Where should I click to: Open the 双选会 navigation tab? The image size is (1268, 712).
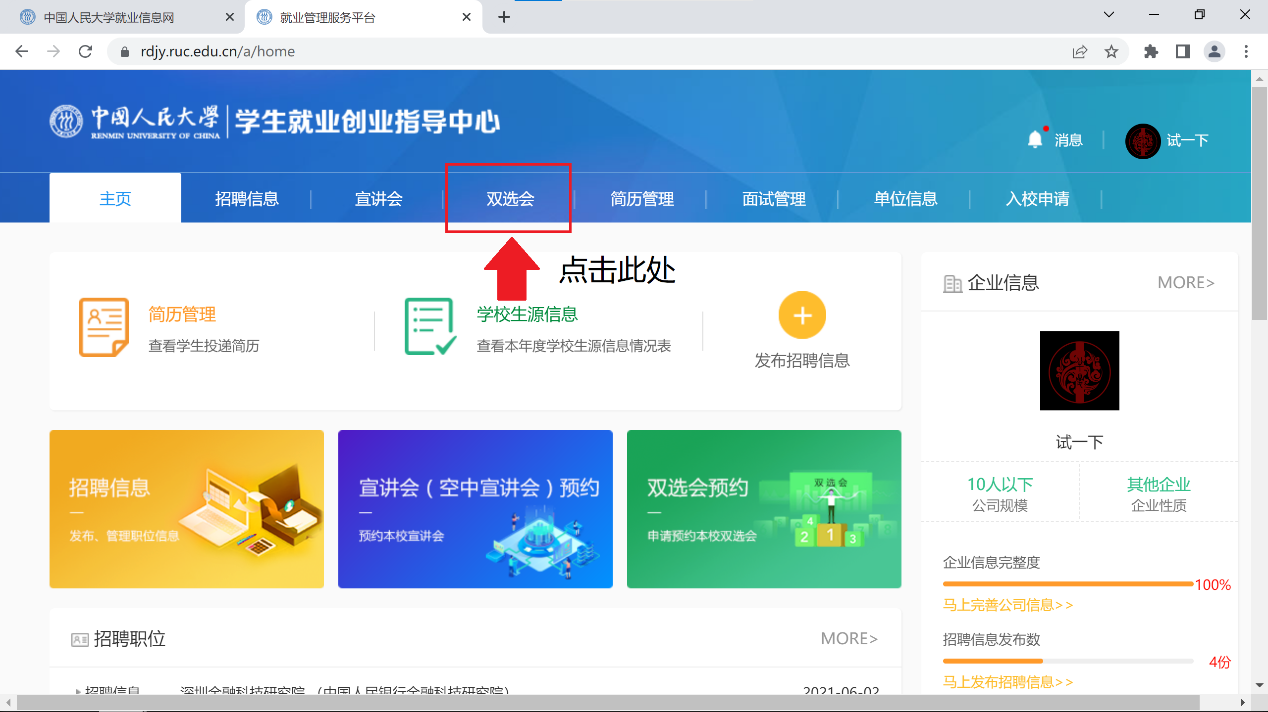tap(510, 199)
